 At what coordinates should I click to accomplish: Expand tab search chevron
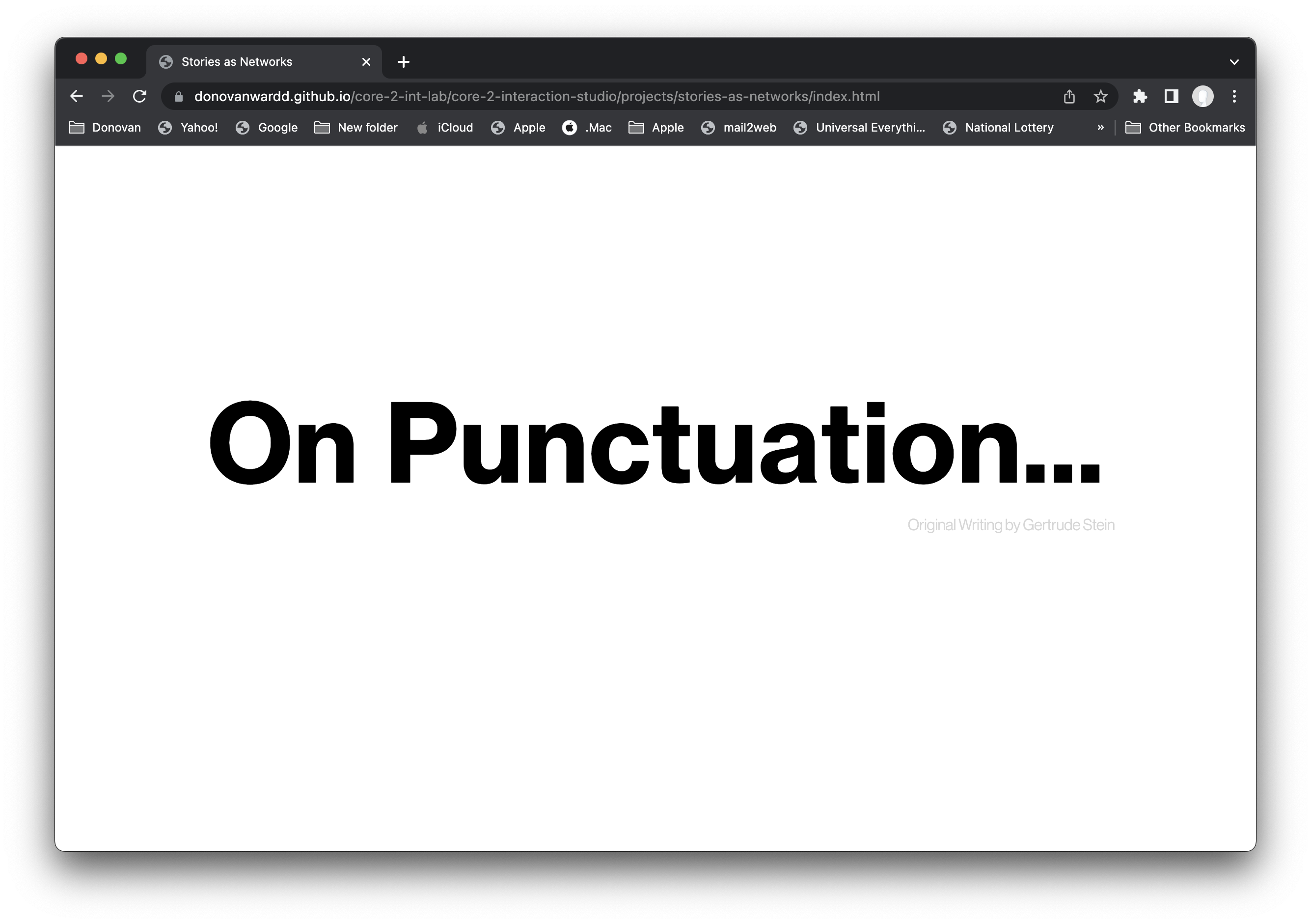pyautogui.click(x=1234, y=62)
